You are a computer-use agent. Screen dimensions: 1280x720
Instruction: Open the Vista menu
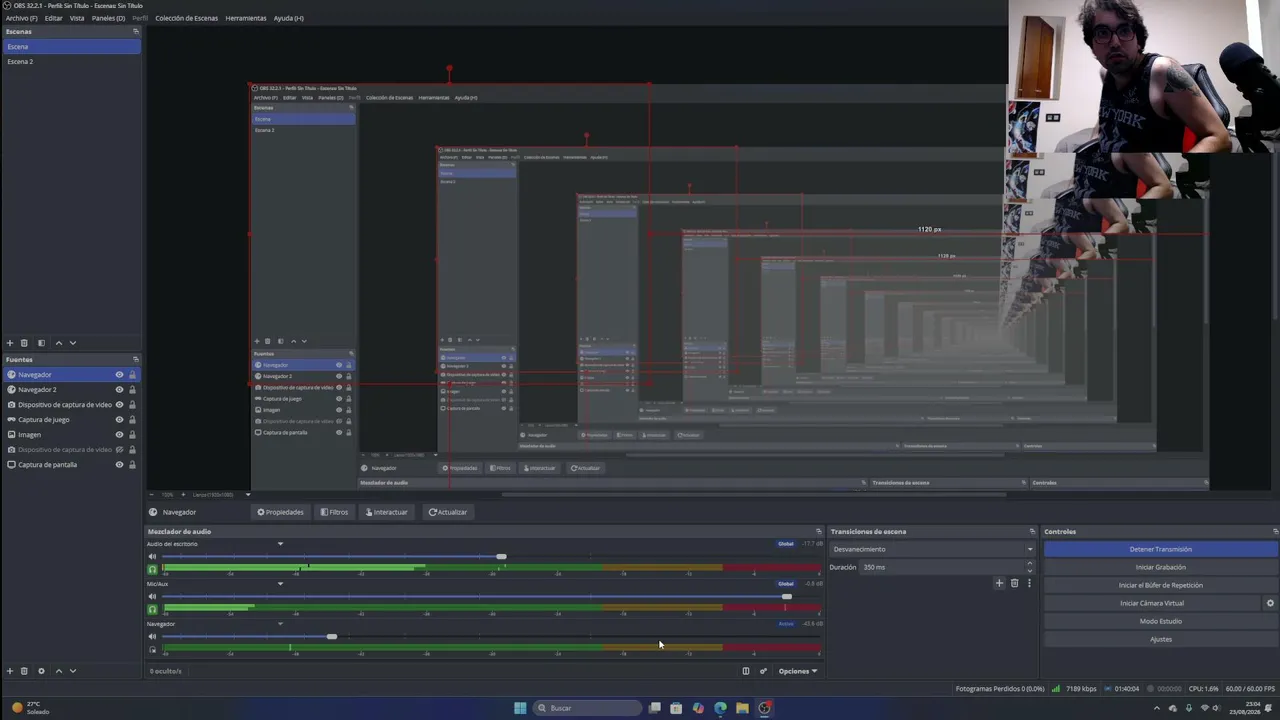[x=77, y=18]
